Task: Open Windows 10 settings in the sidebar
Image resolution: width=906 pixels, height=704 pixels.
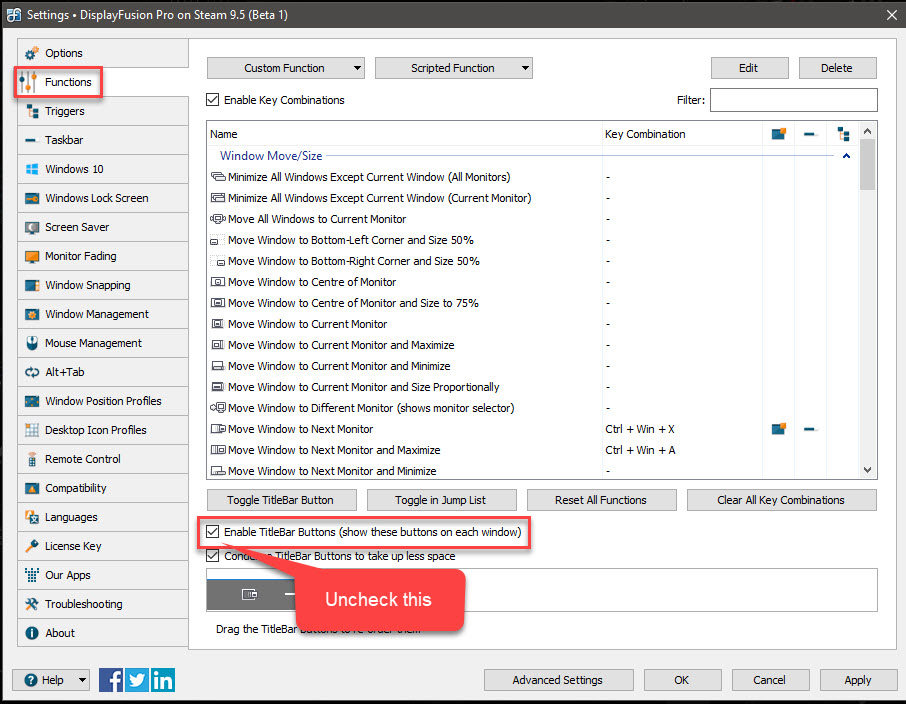Action: pyautogui.click(x=74, y=169)
